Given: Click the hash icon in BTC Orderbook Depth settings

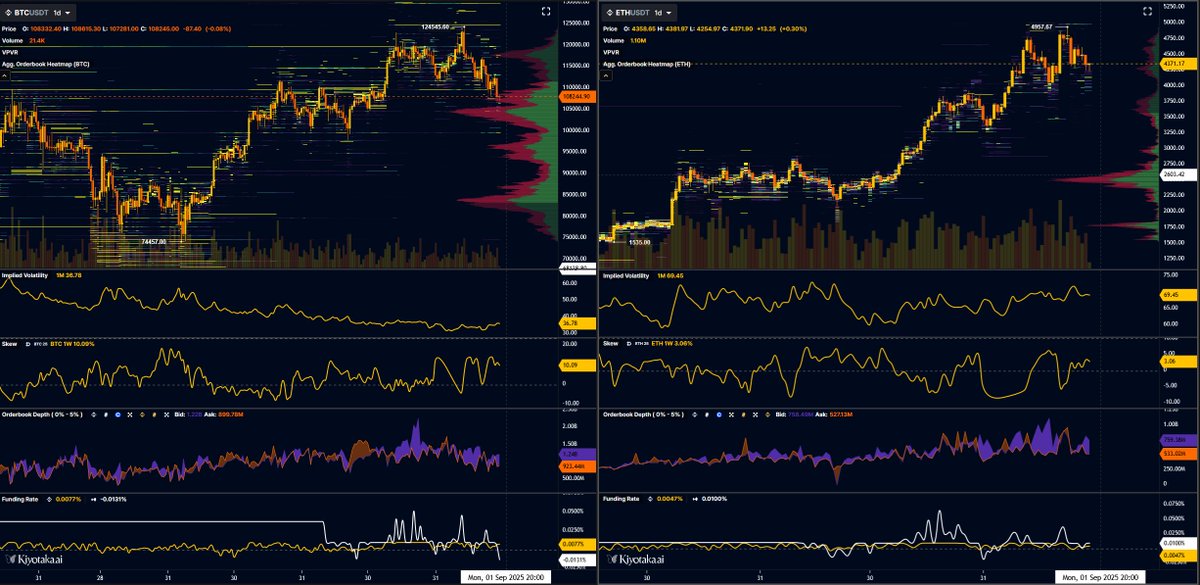Looking at the screenshot, I should (105, 414).
